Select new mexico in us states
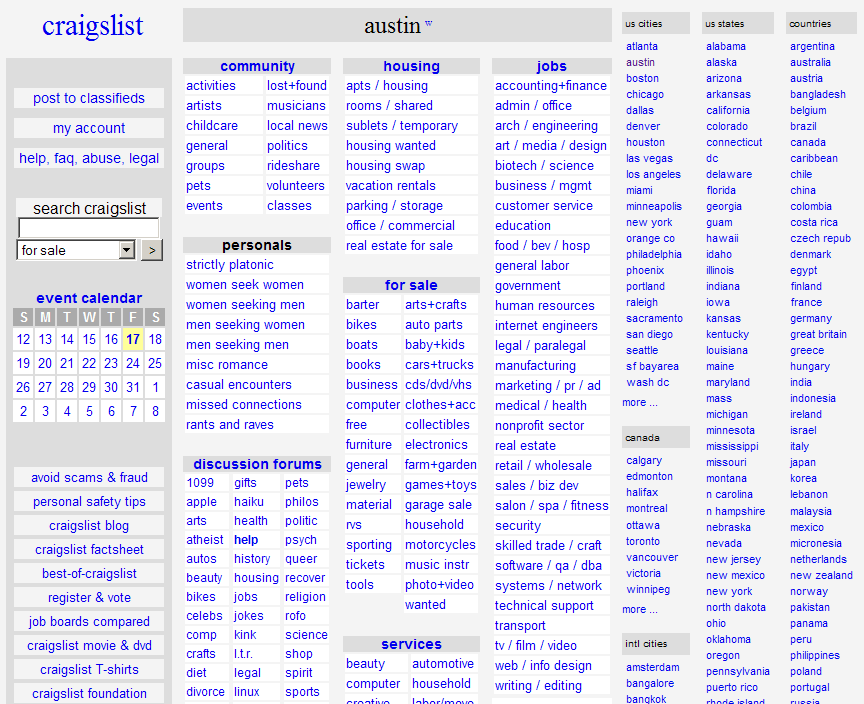 coord(735,575)
